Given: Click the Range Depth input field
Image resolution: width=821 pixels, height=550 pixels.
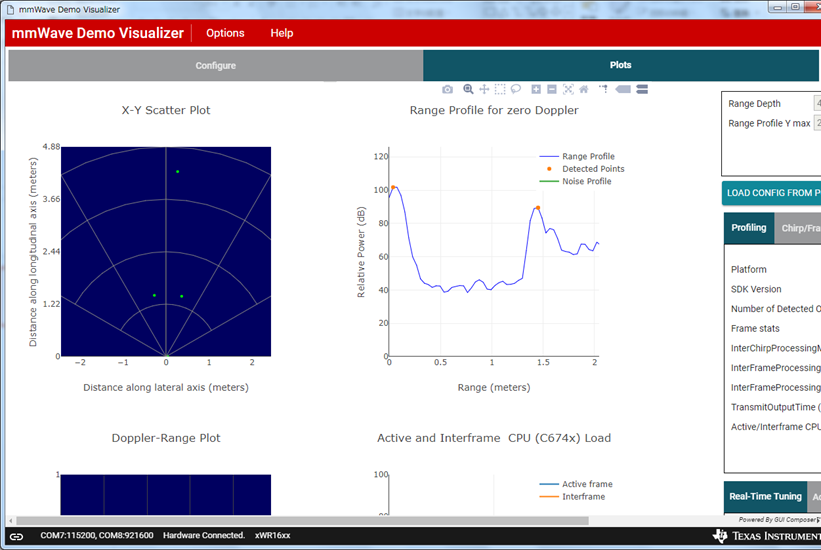Looking at the screenshot, I should pos(817,104).
